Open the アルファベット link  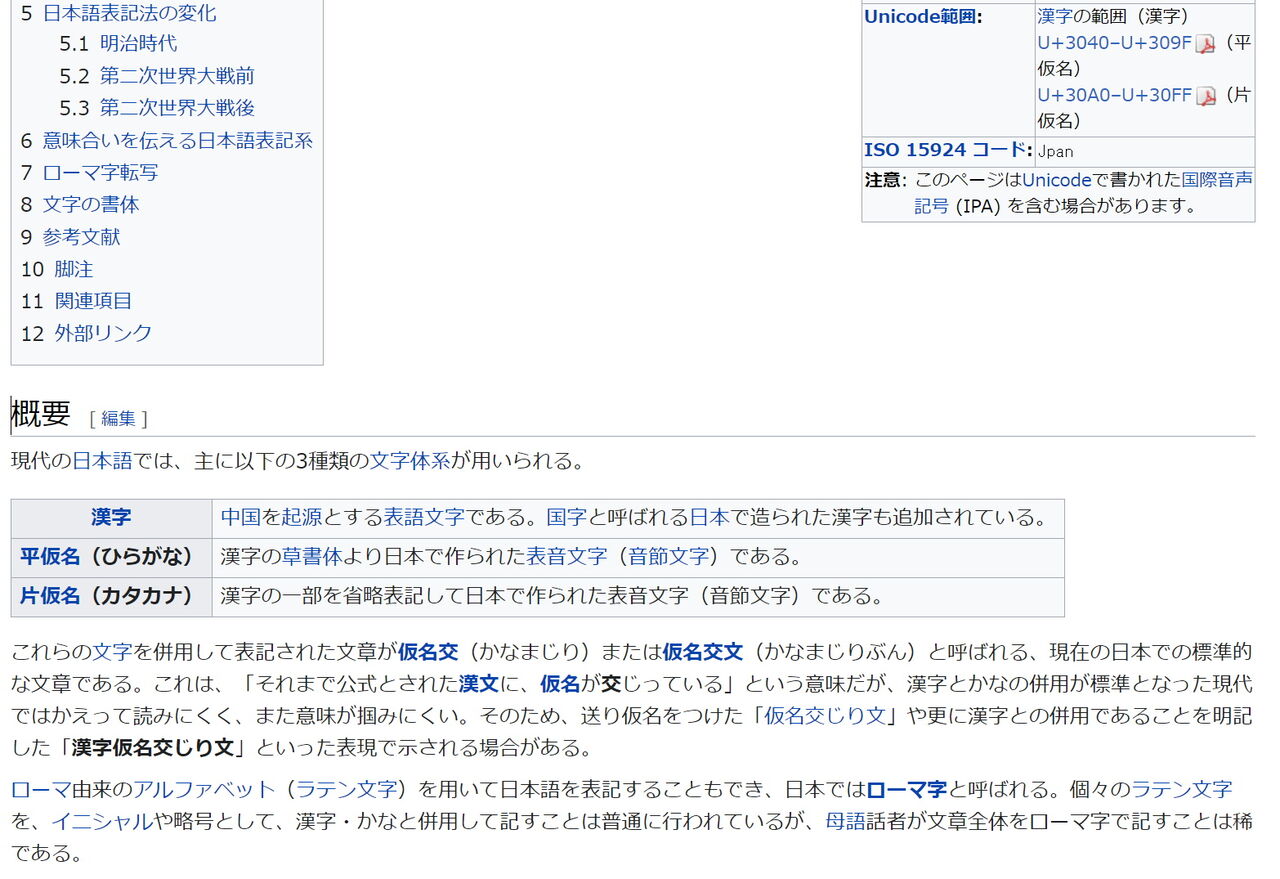click(204, 790)
